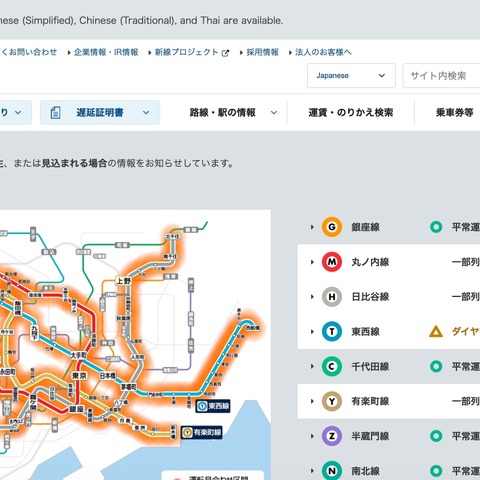Click the delay certificate document icon
Screen dimensions: 480x480
[x=55, y=113]
